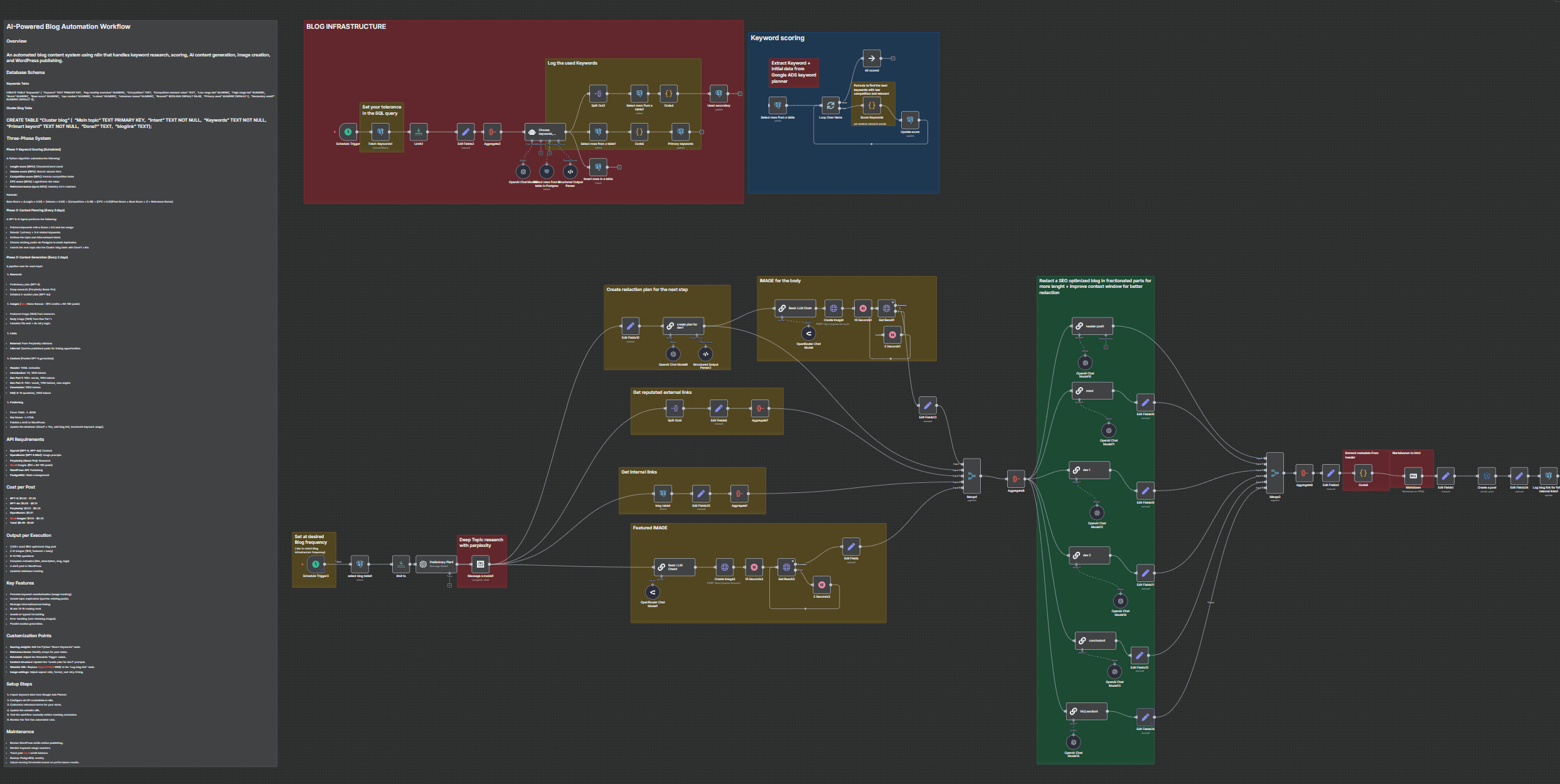1560x784 pixels.
Task: Click the Message a model Perplexity node
Action: pyautogui.click(x=480, y=564)
